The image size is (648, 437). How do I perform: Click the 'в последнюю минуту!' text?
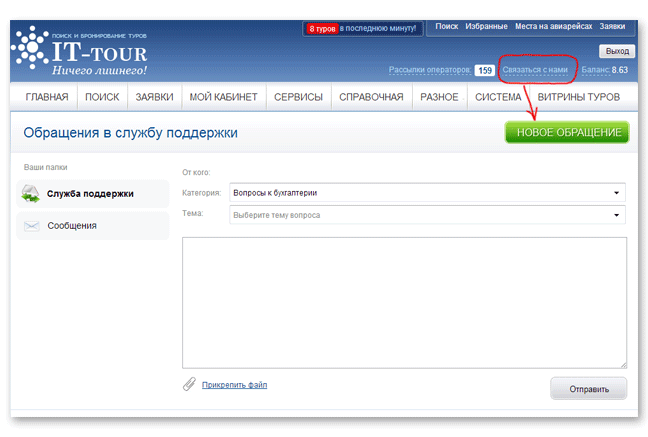click(378, 28)
